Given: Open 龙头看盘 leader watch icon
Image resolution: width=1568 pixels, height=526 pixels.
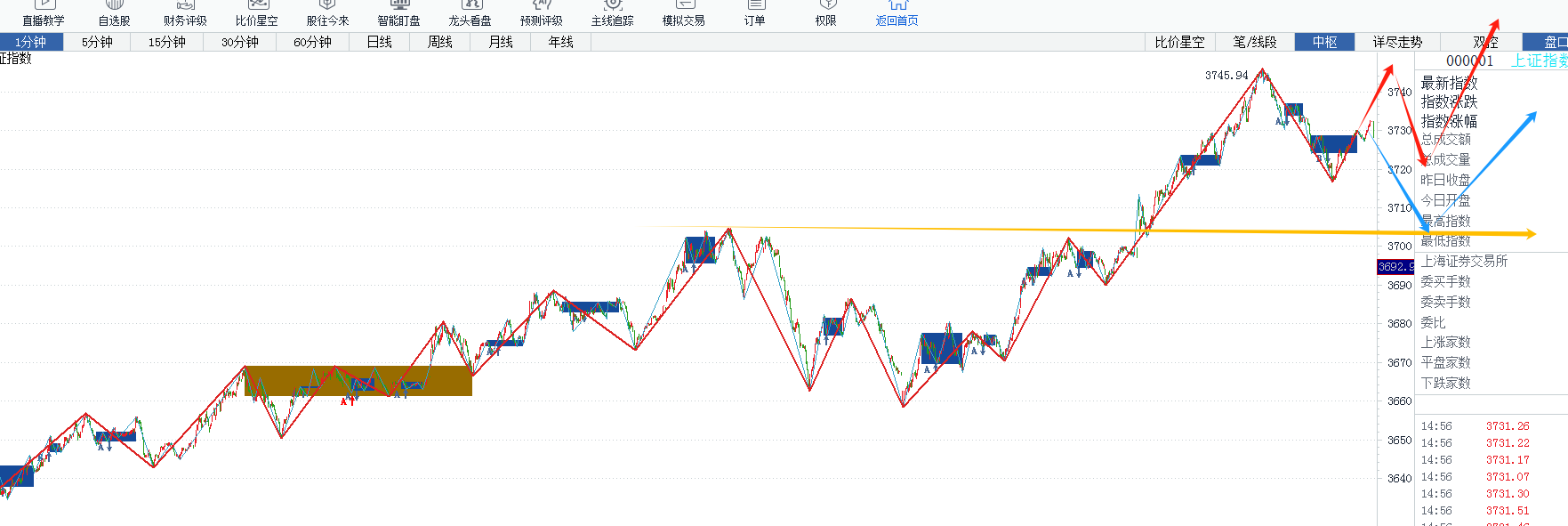Looking at the screenshot, I should [470, 12].
